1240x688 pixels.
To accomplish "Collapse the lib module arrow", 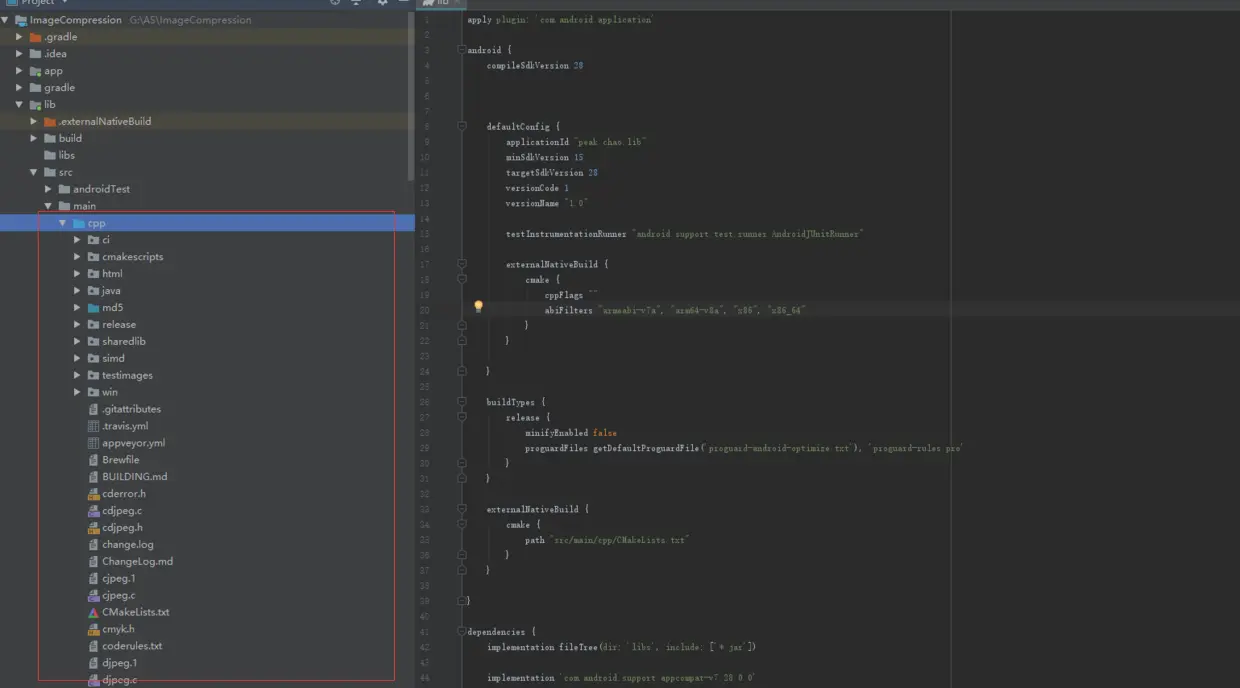I will (x=20, y=104).
